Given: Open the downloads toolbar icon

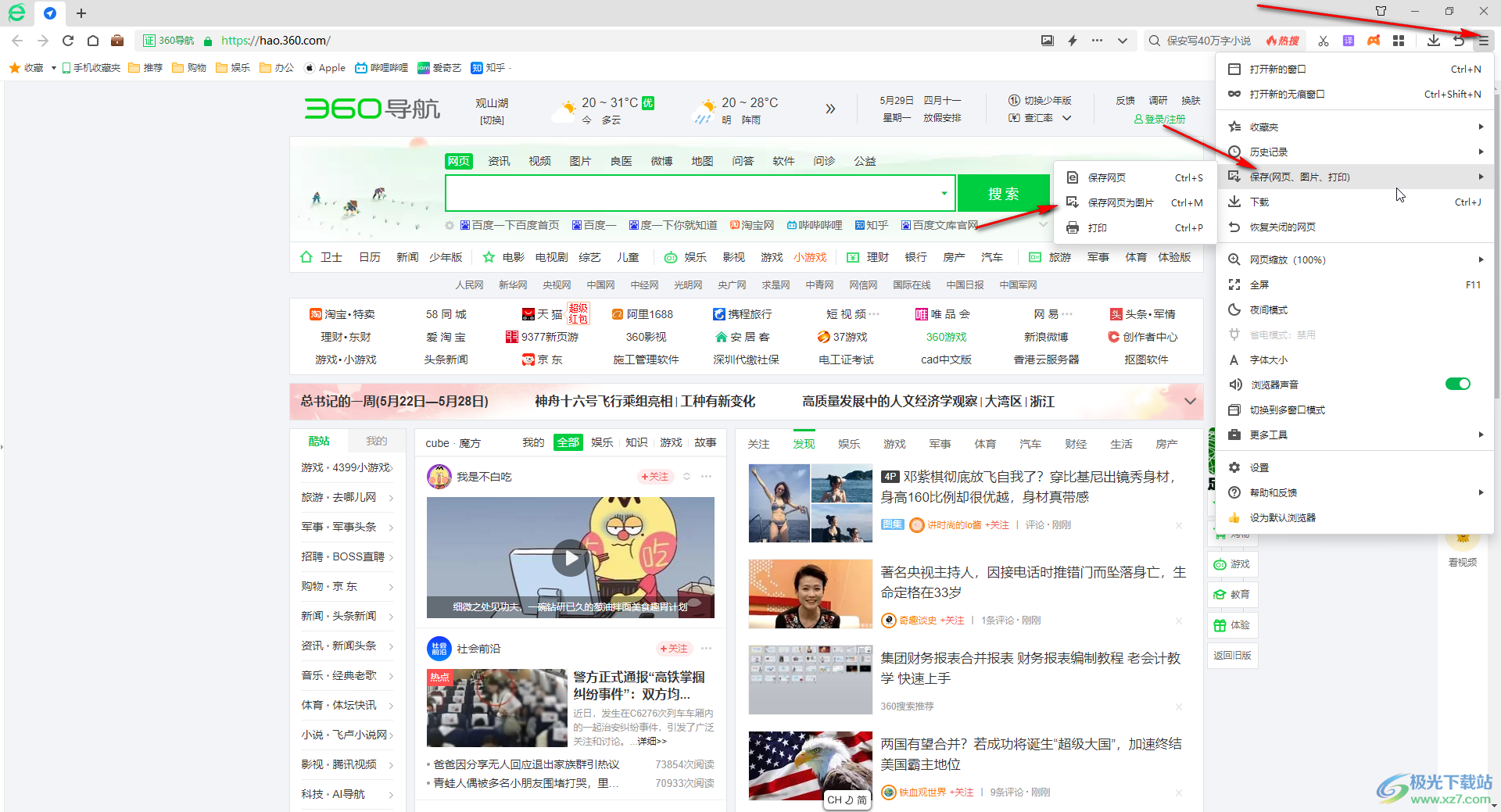Looking at the screenshot, I should (1434, 41).
